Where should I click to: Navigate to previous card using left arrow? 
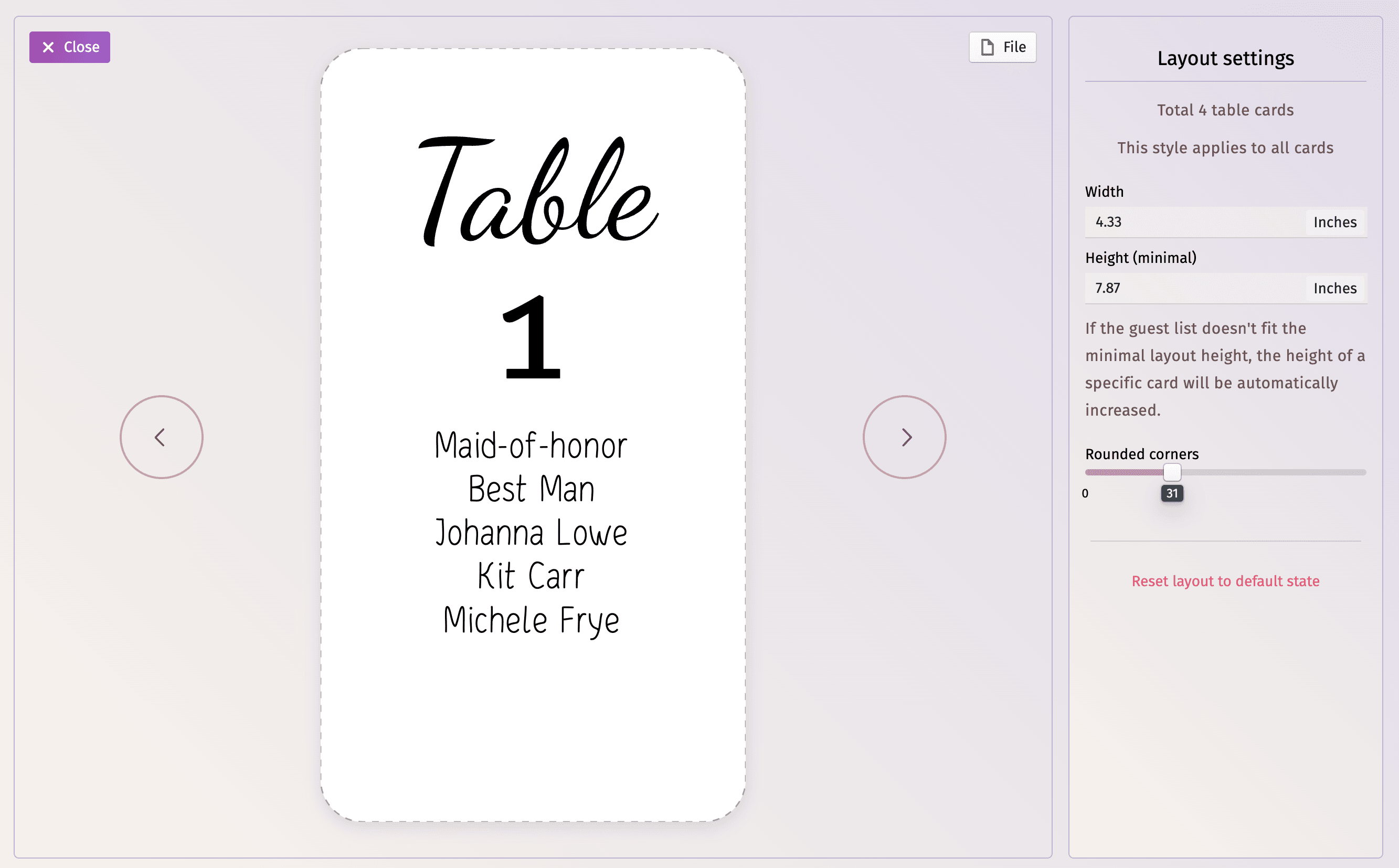pyautogui.click(x=161, y=437)
